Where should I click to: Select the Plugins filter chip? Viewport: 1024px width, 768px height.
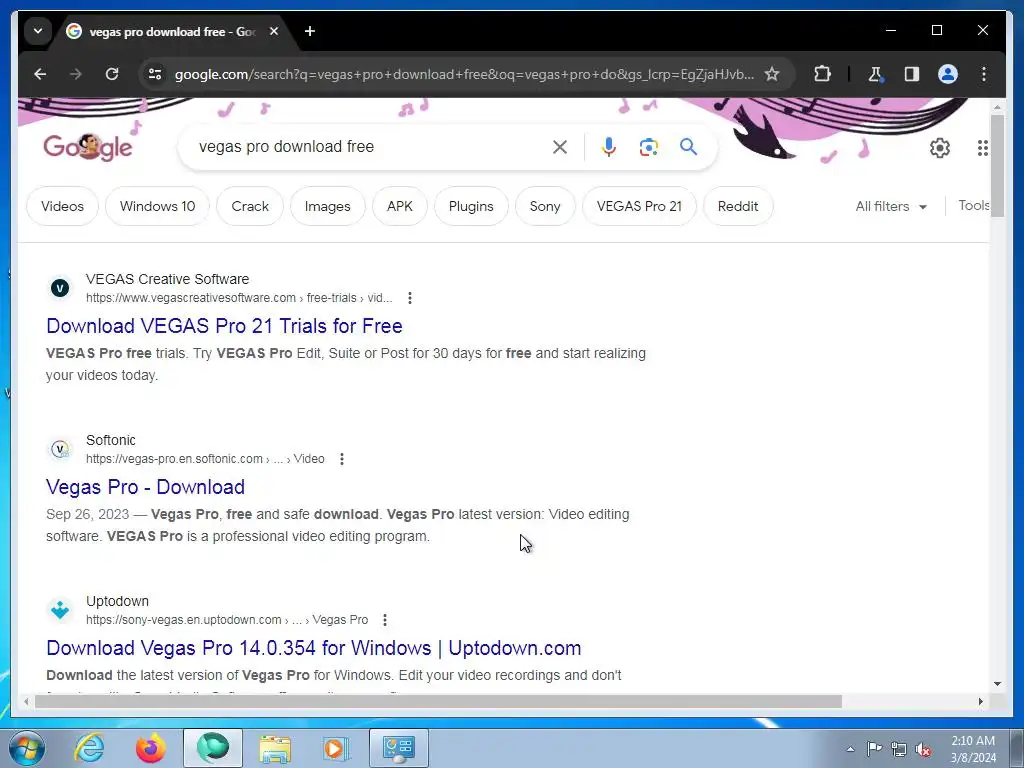(471, 206)
